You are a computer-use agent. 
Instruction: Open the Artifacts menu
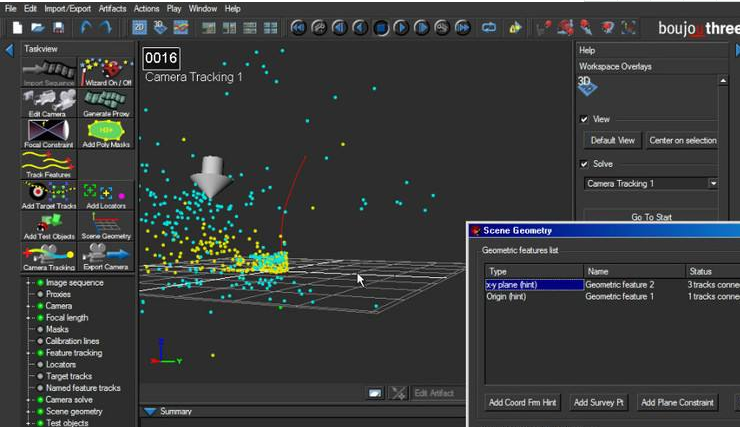click(112, 8)
